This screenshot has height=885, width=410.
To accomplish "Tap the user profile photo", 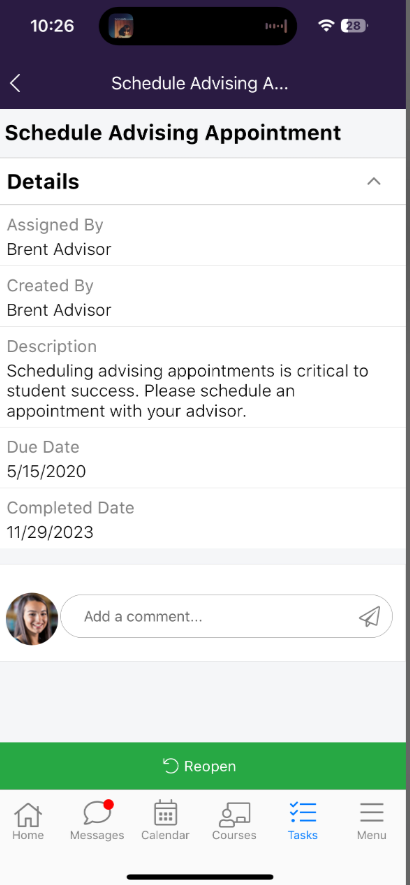I will [32, 619].
